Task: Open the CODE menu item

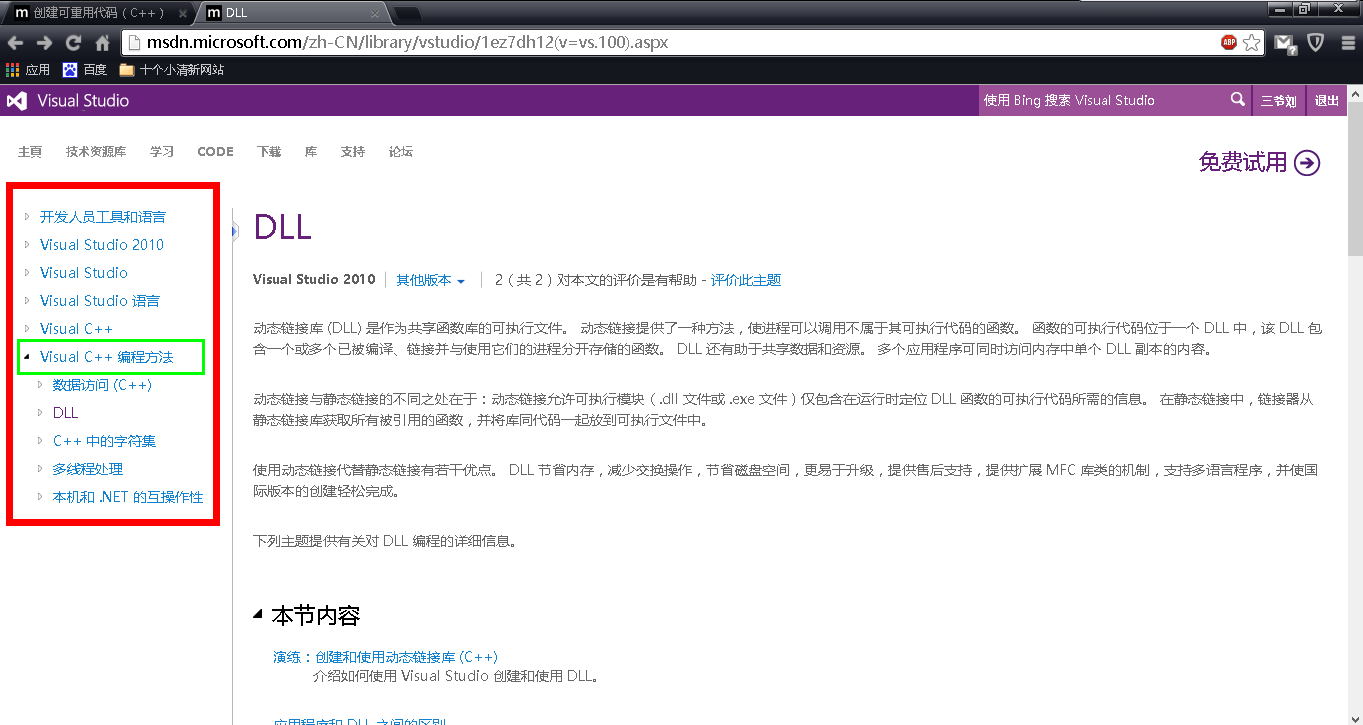Action: [x=215, y=152]
